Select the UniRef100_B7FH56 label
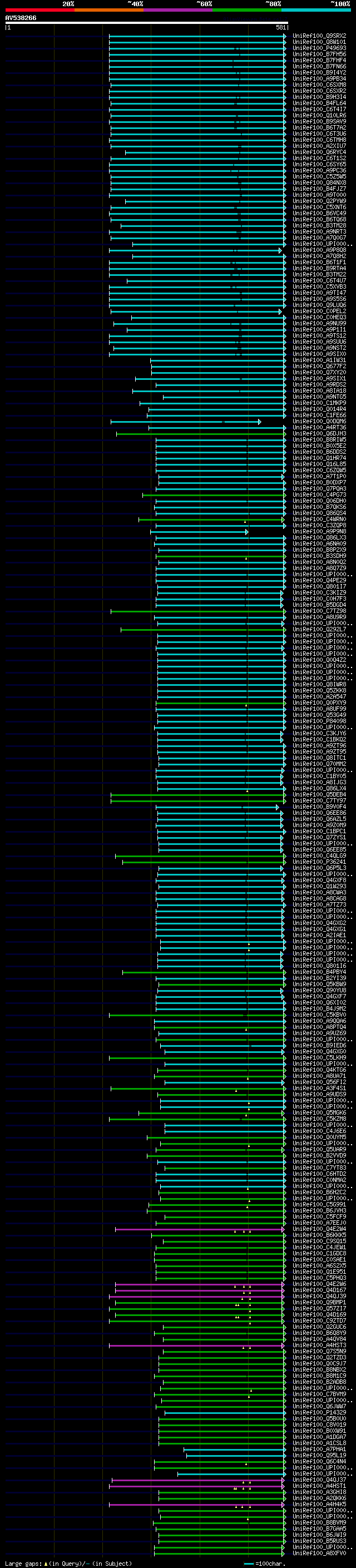This screenshot has width=356, height=1568. coord(319,54)
